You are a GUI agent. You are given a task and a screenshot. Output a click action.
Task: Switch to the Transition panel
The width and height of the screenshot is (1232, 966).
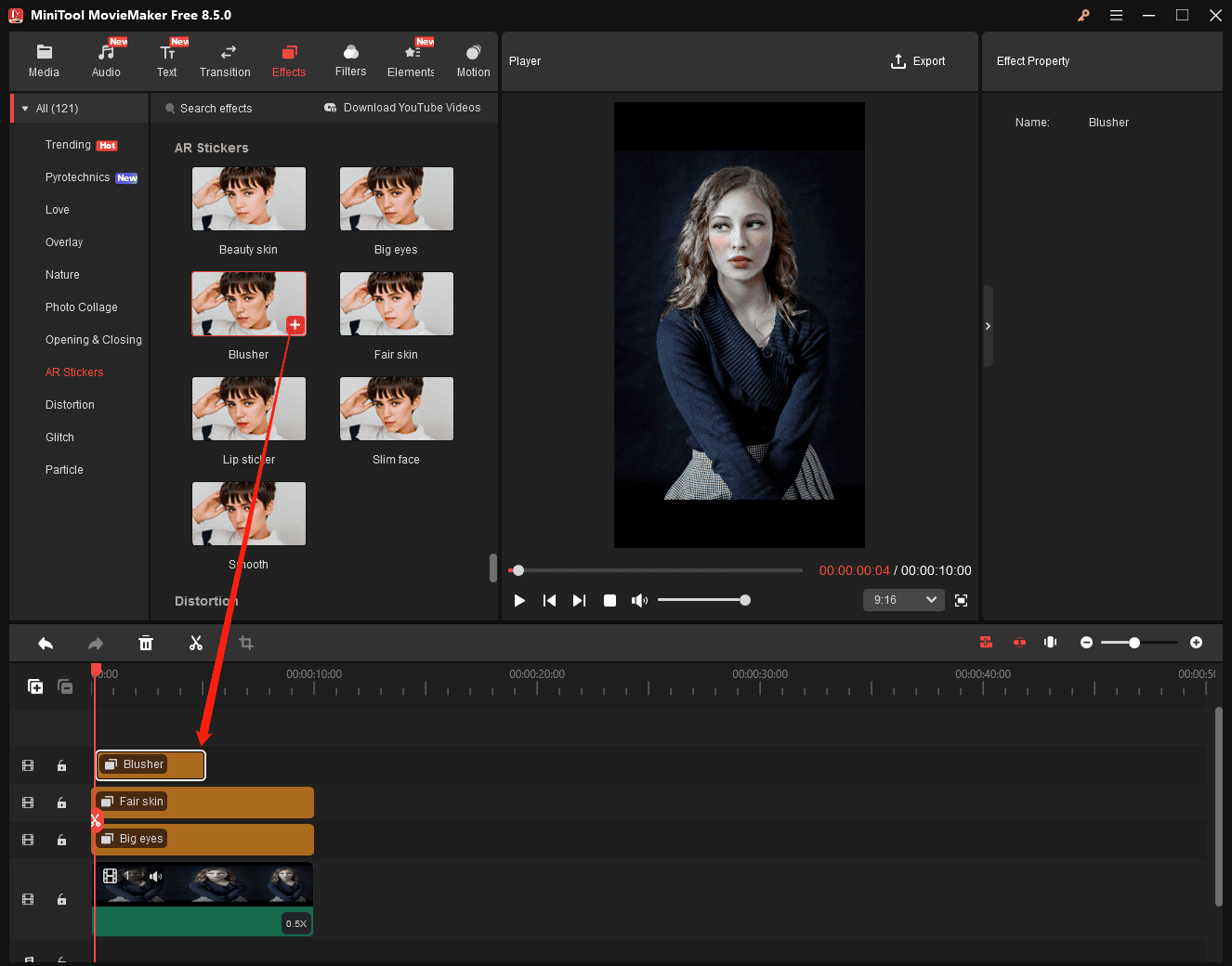(225, 59)
